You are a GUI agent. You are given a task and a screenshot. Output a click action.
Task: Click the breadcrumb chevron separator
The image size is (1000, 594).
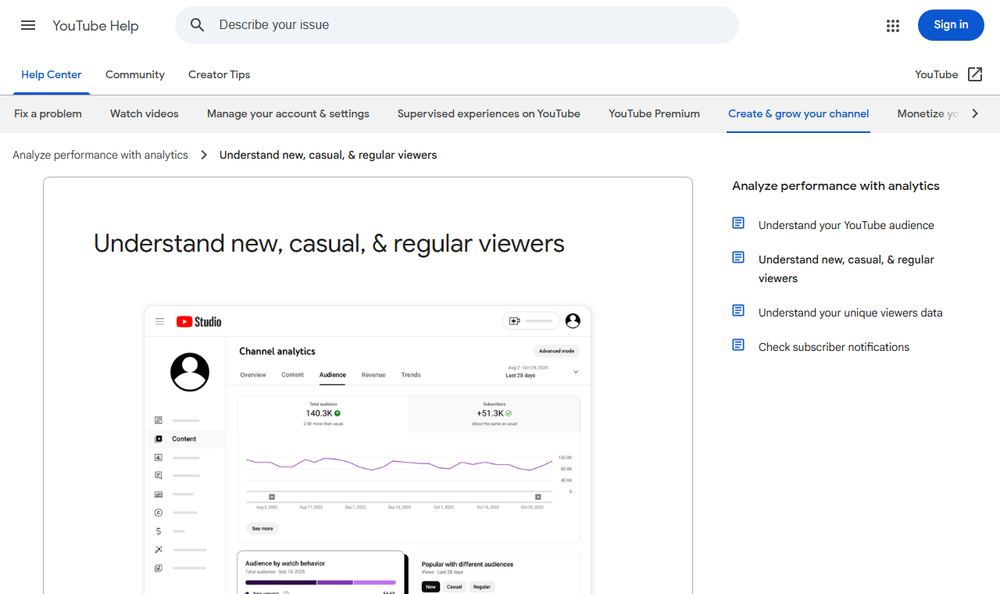pyautogui.click(x=203, y=155)
